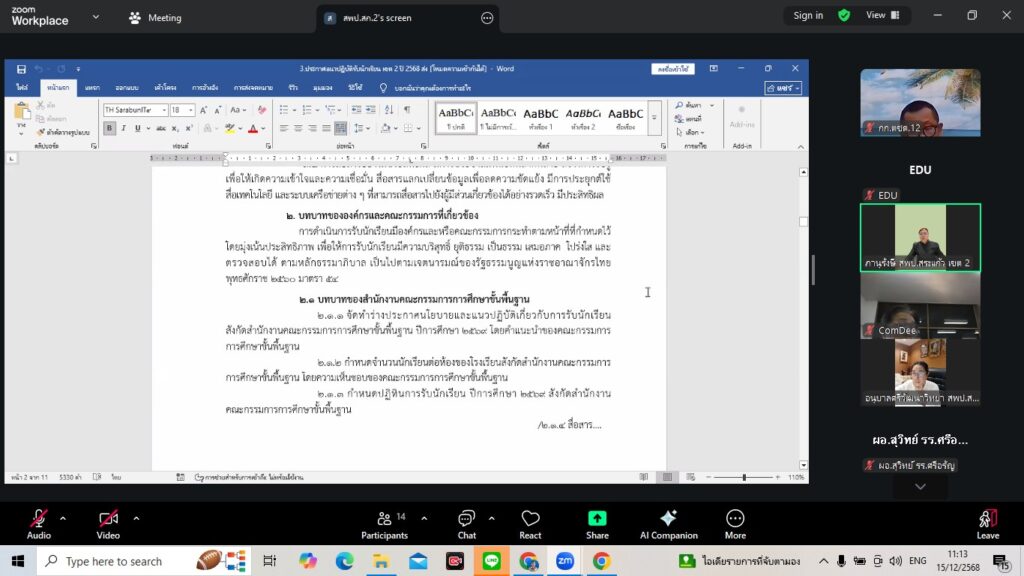Click the React heart icon
This screenshot has height=576, width=1024.
point(530,523)
